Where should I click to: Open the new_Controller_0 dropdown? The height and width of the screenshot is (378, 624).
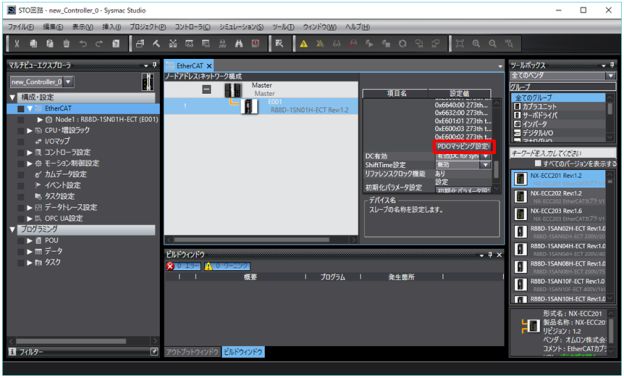tap(68, 82)
